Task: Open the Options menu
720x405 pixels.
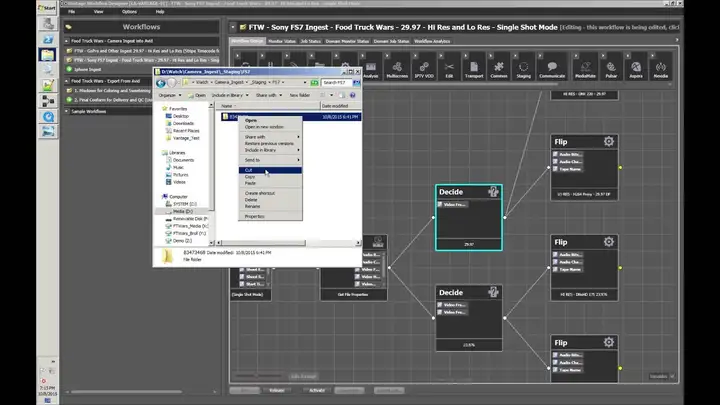Action: [129, 11]
